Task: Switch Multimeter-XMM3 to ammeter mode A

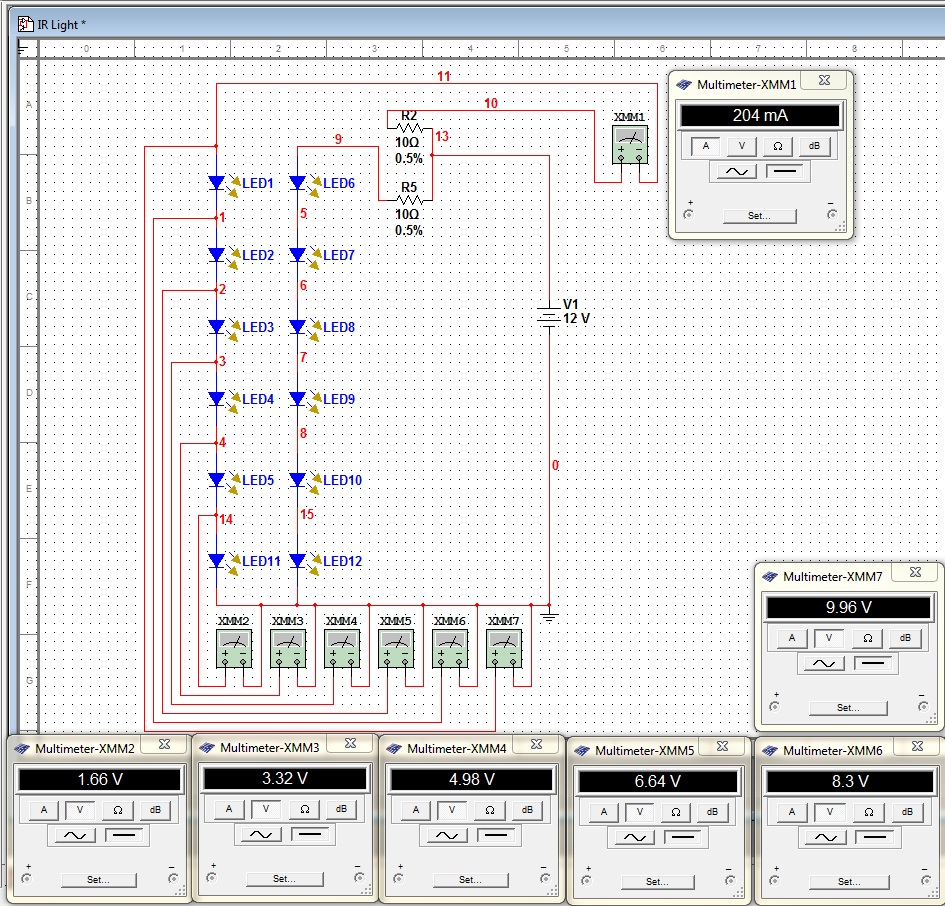Action: (228, 810)
